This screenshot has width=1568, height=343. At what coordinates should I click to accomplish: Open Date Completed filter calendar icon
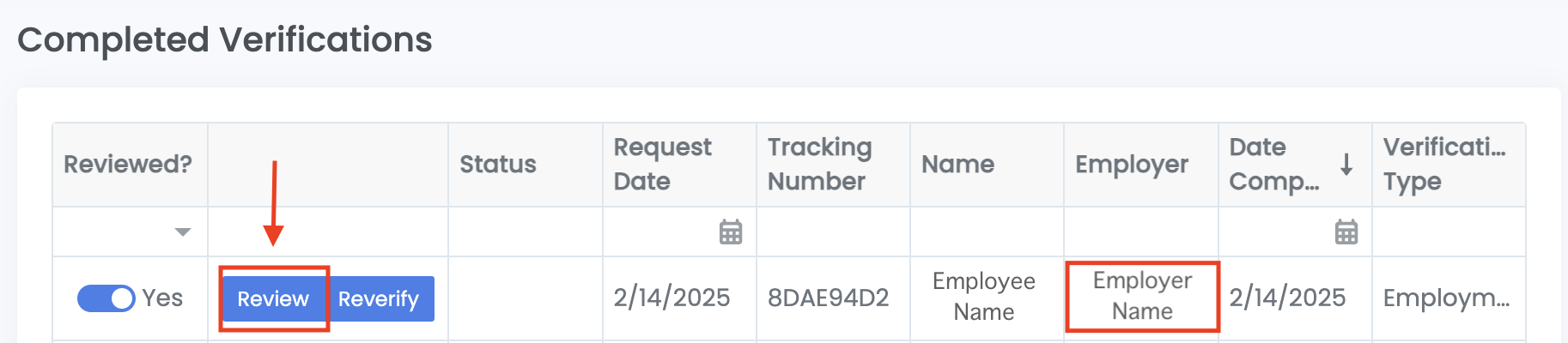pyautogui.click(x=1346, y=232)
